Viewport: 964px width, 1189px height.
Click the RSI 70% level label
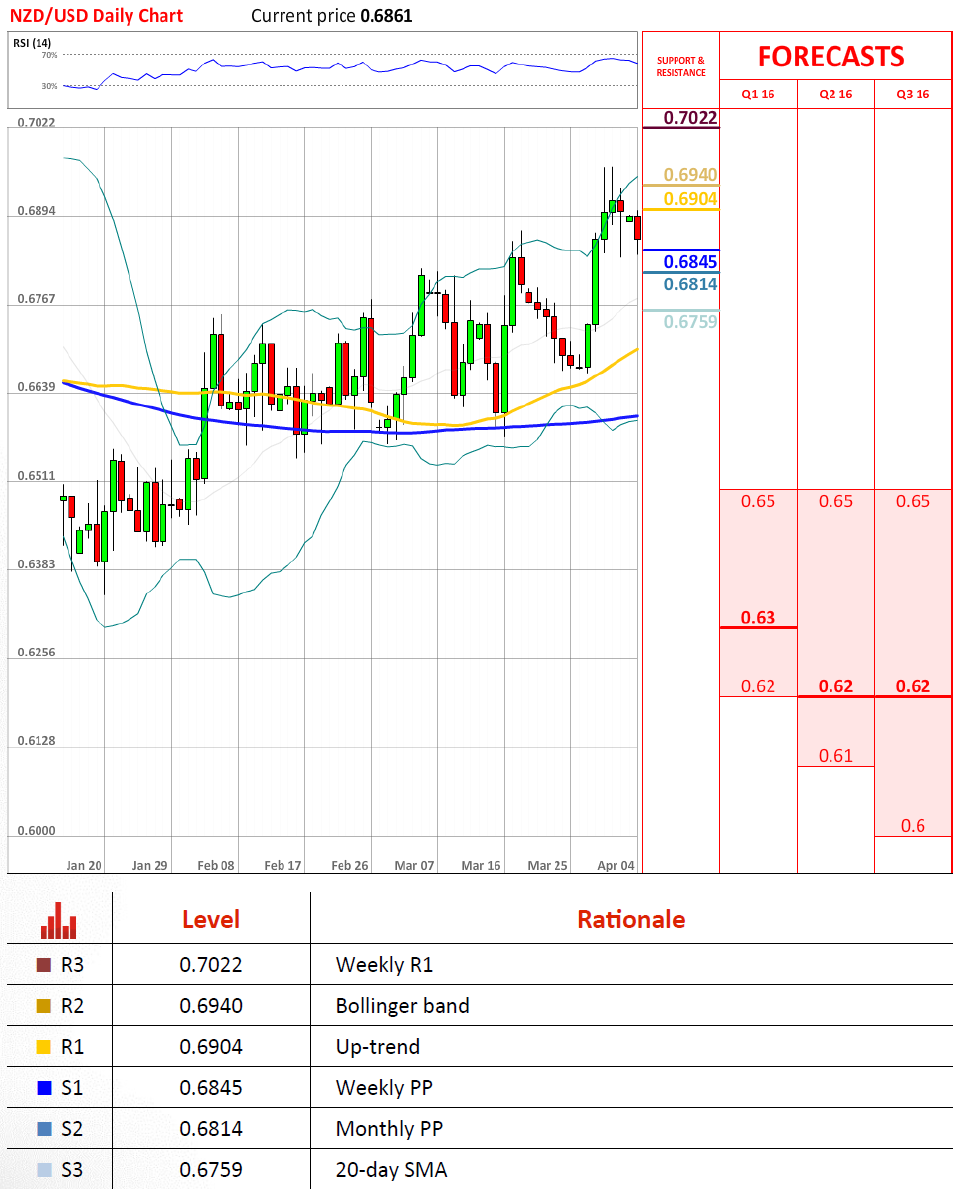coord(49,55)
